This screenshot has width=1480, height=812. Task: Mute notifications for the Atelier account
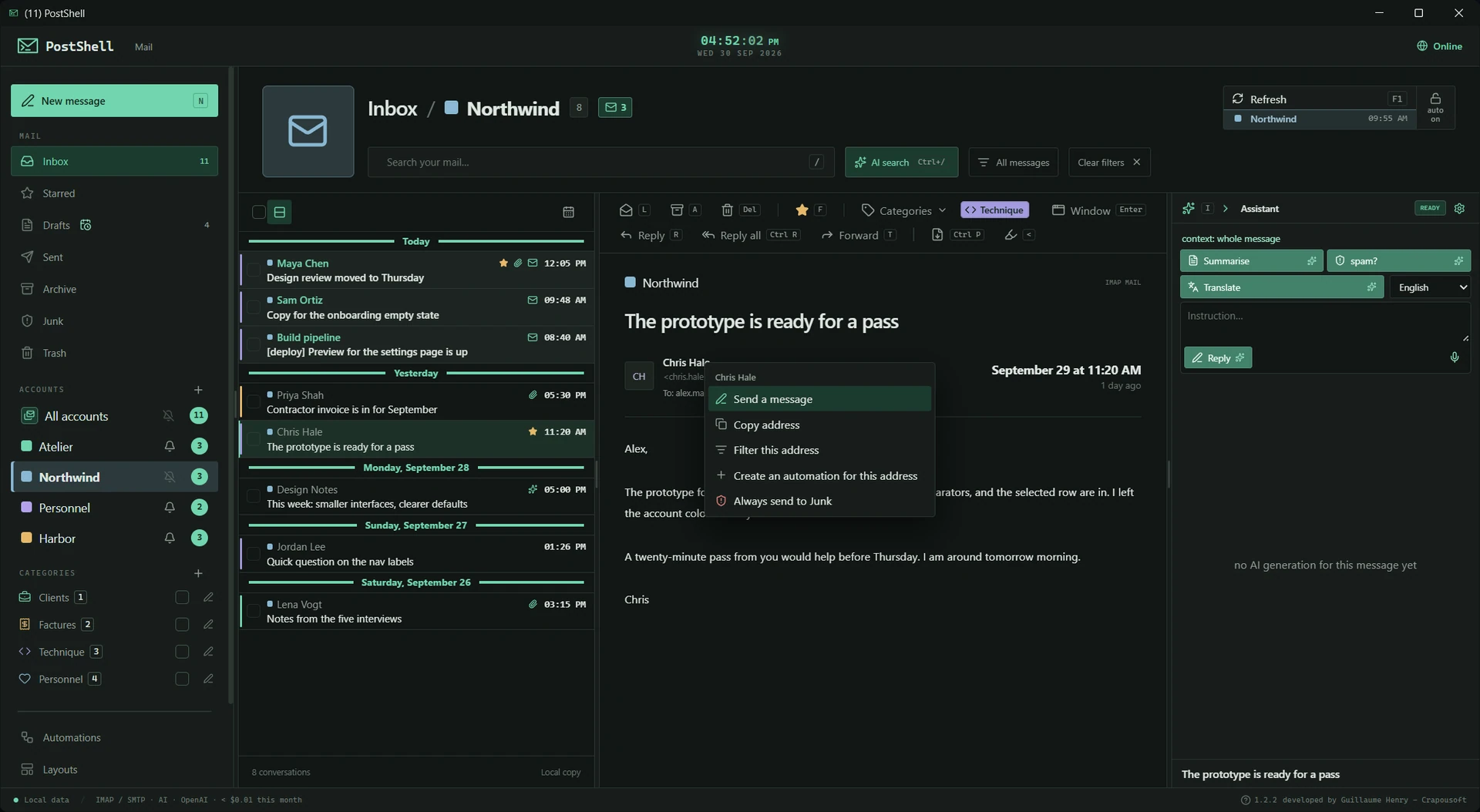[170, 446]
